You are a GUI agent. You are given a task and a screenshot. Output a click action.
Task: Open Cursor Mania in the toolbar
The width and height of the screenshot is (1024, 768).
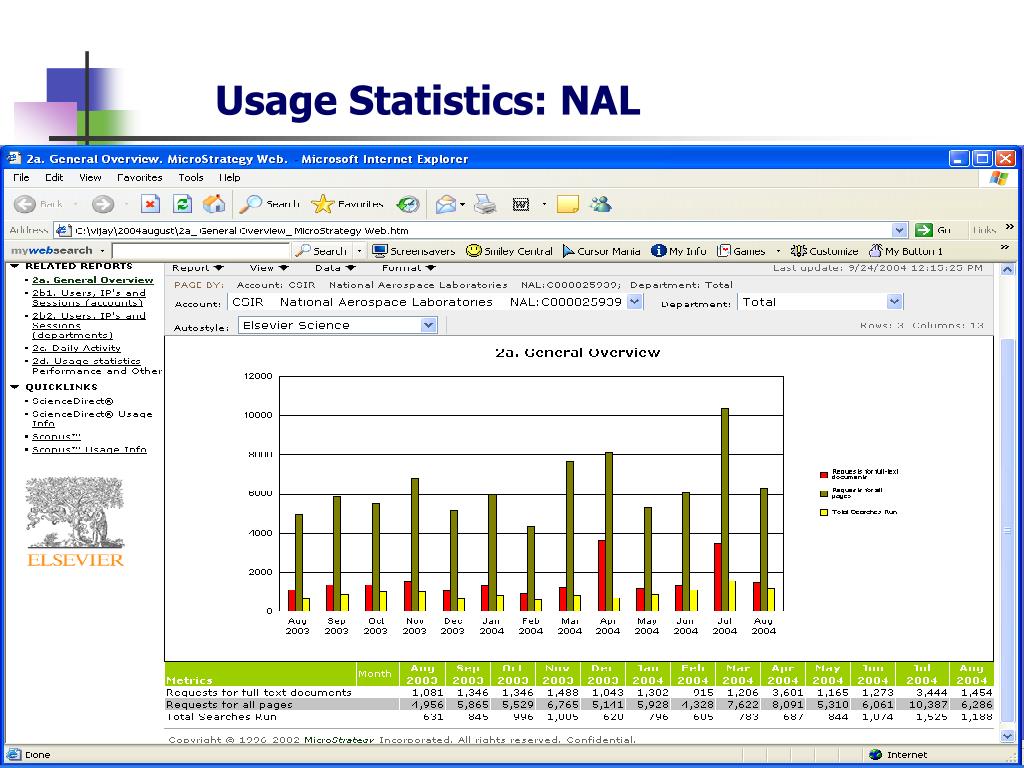pos(601,251)
